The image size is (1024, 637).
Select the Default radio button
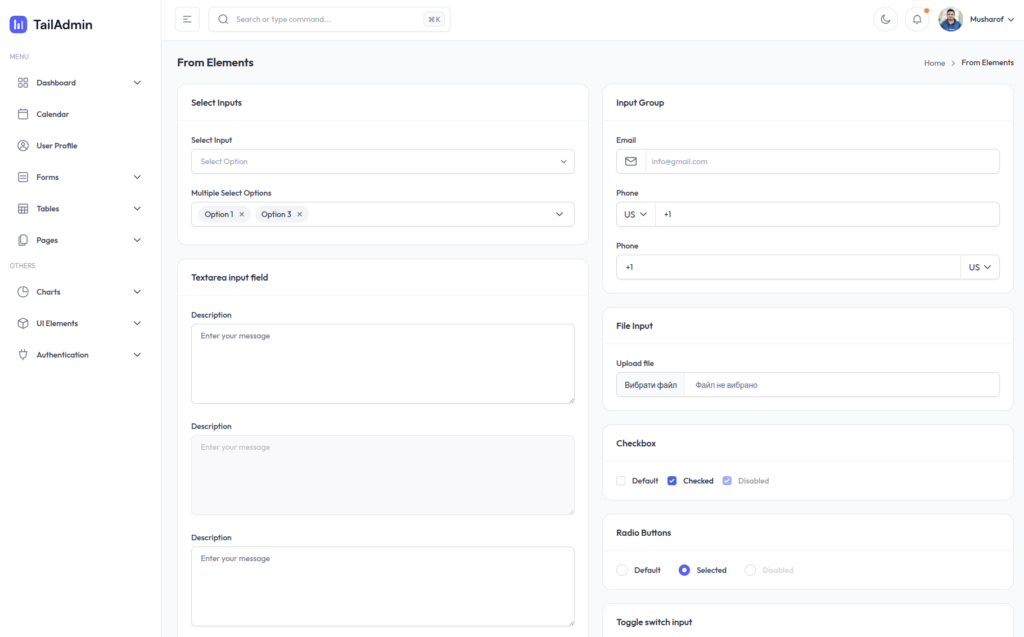point(622,570)
